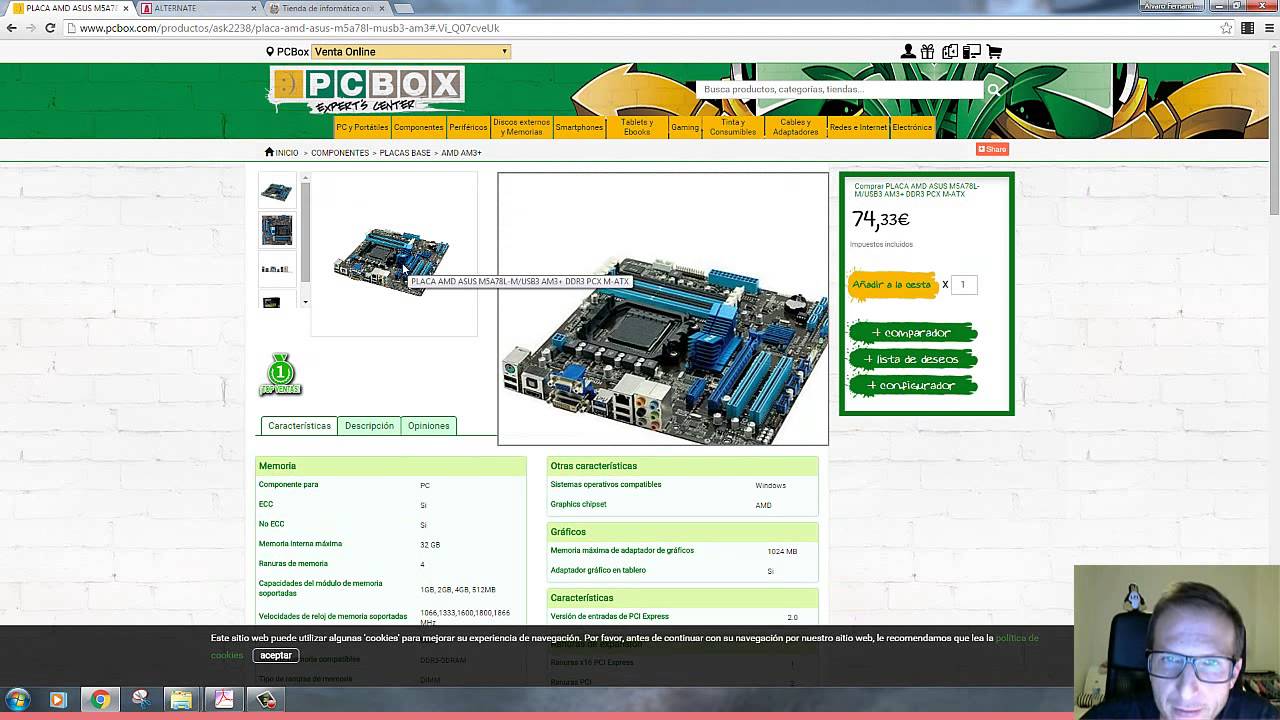Click COMPONENTES breadcrumb link
The width and height of the screenshot is (1280, 720).
point(340,153)
